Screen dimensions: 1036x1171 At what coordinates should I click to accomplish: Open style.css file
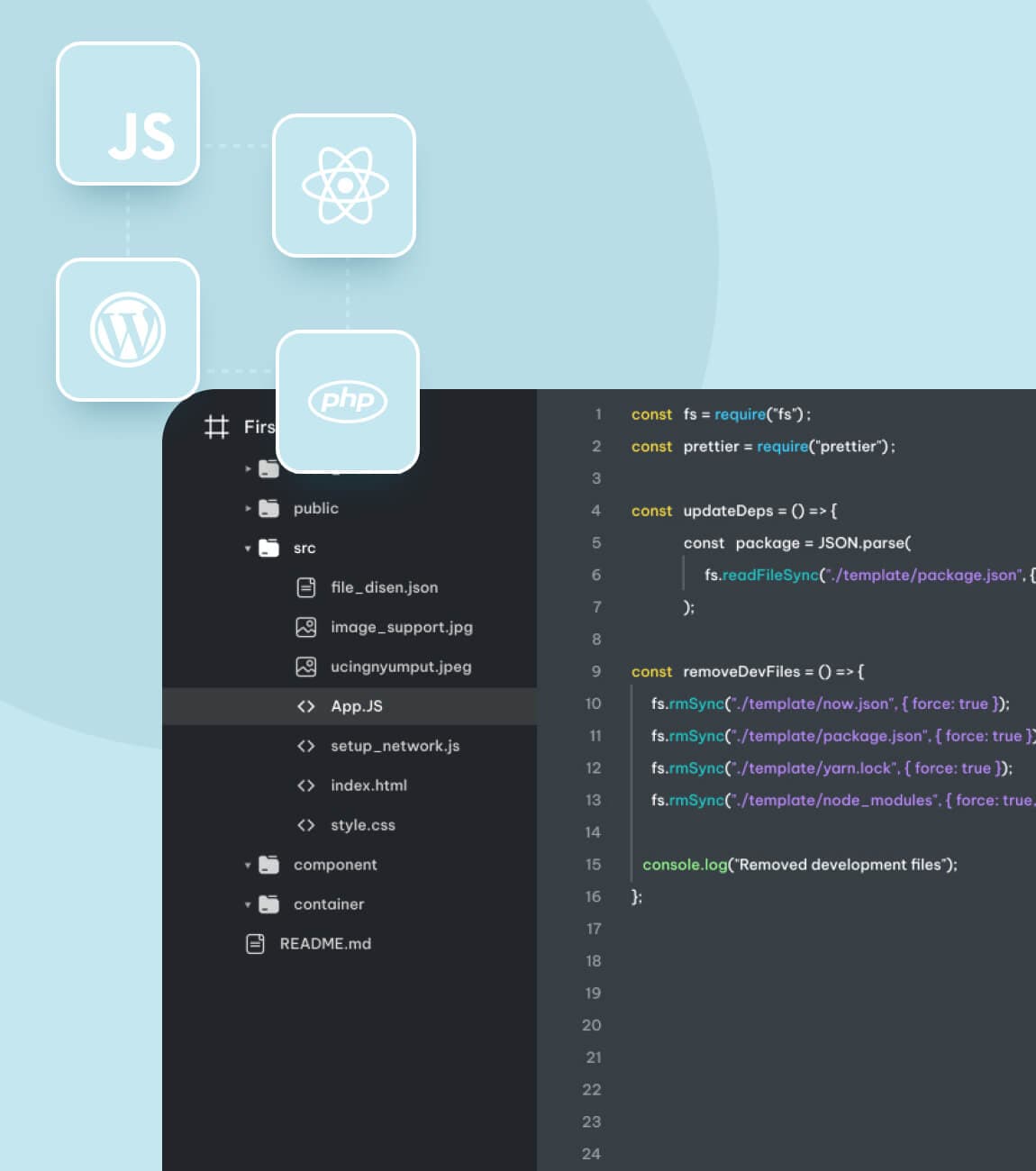pos(363,825)
